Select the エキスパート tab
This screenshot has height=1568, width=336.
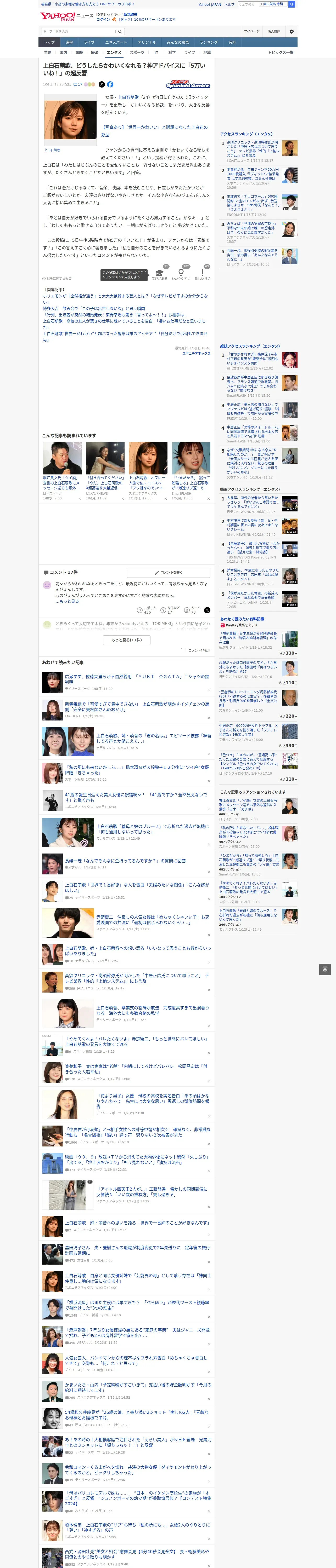(x=116, y=43)
